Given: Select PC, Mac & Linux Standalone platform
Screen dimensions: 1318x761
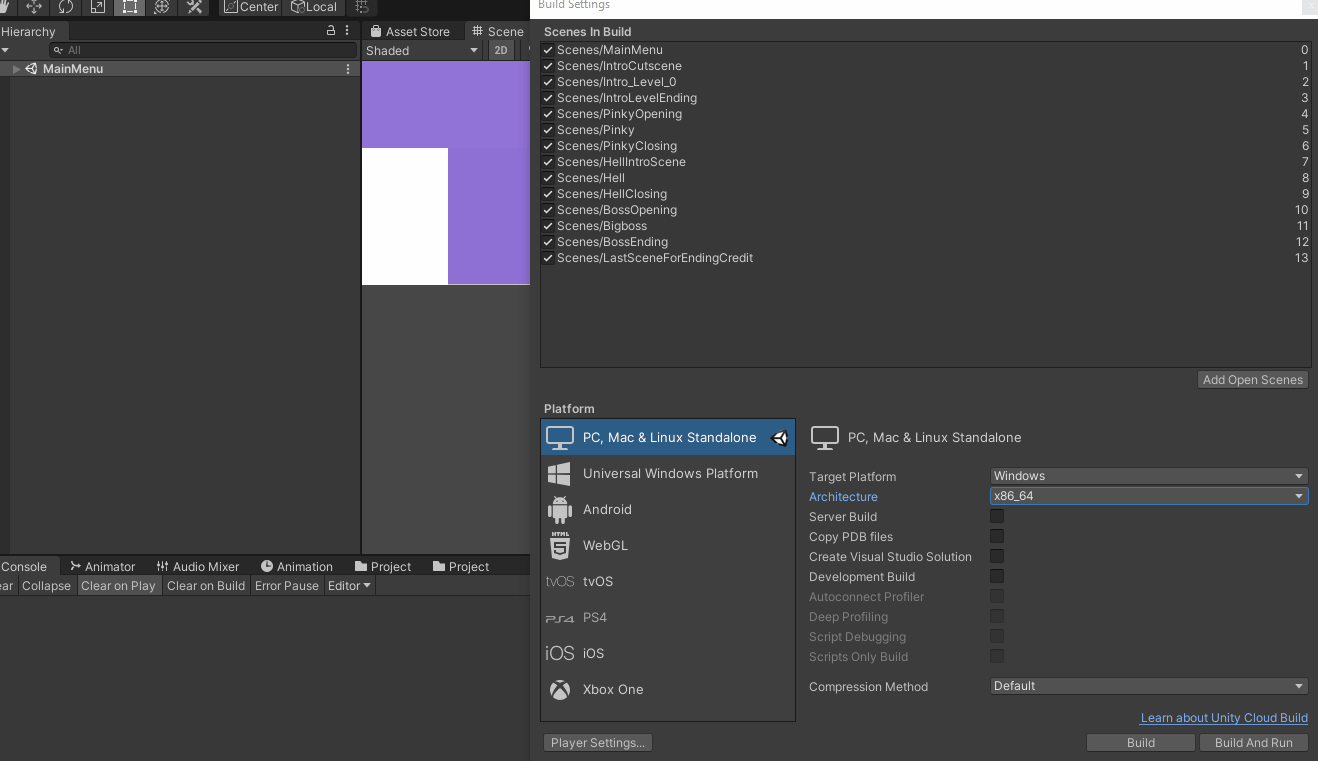Looking at the screenshot, I should pyautogui.click(x=668, y=438).
